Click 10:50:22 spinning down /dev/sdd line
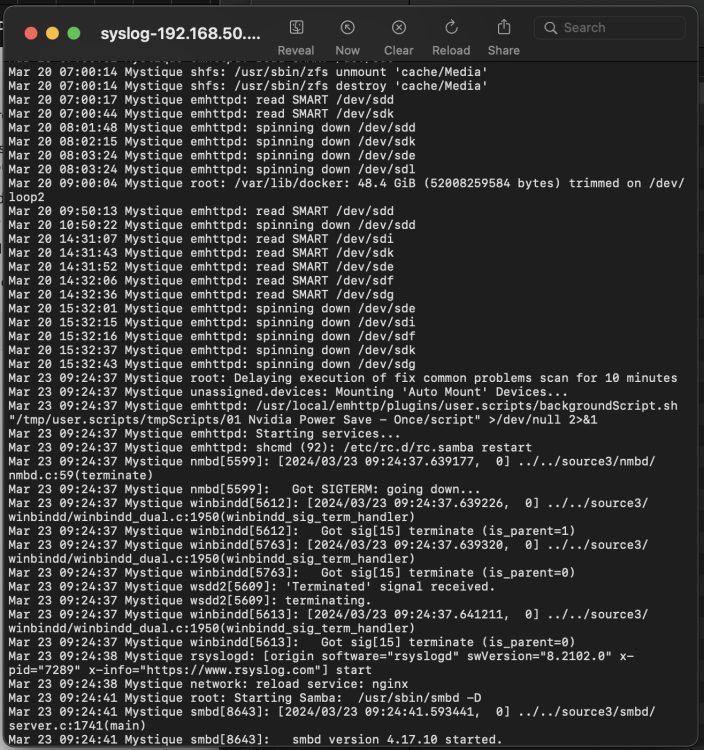The width and height of the screenshot is (704, 750). point(212,225)
